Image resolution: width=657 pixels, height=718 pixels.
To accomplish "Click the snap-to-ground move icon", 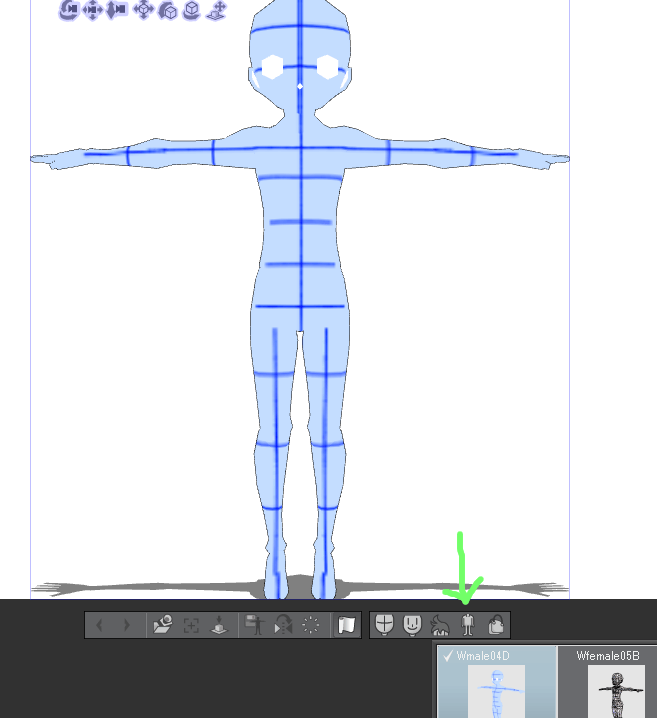I will point(215,10).
